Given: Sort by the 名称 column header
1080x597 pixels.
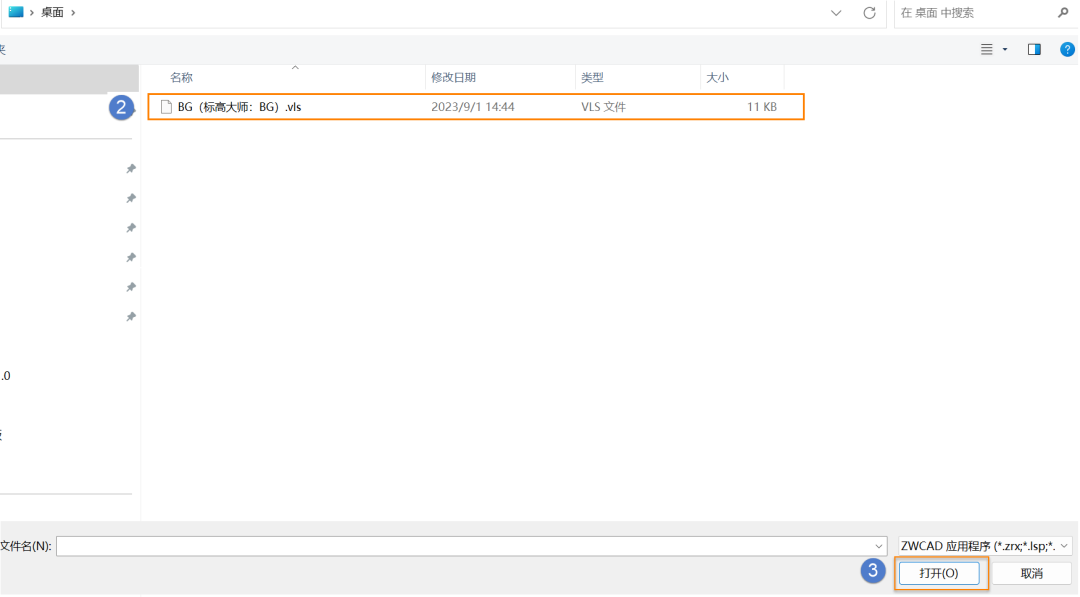Looking at the screenshot, I should [x=181, y=78].
